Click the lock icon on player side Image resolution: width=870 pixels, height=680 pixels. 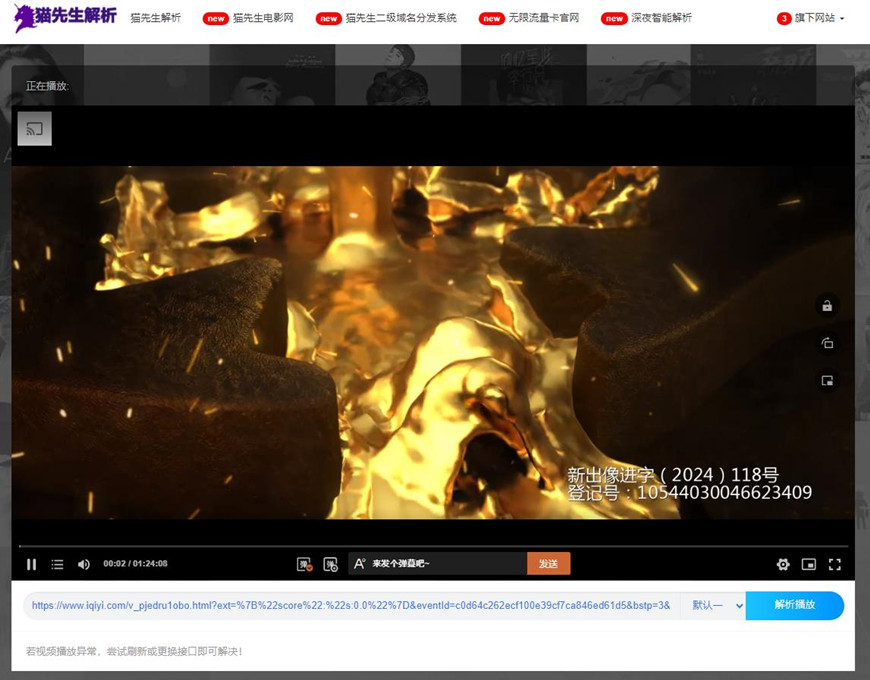click(x=827, y=306)
